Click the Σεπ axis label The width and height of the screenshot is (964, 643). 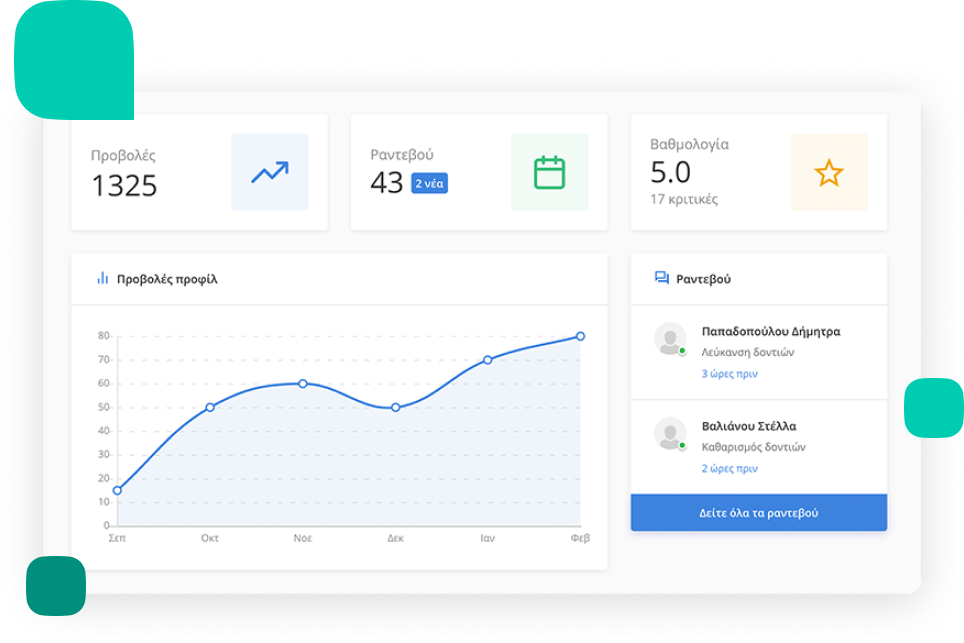click(x=117, y=538)
